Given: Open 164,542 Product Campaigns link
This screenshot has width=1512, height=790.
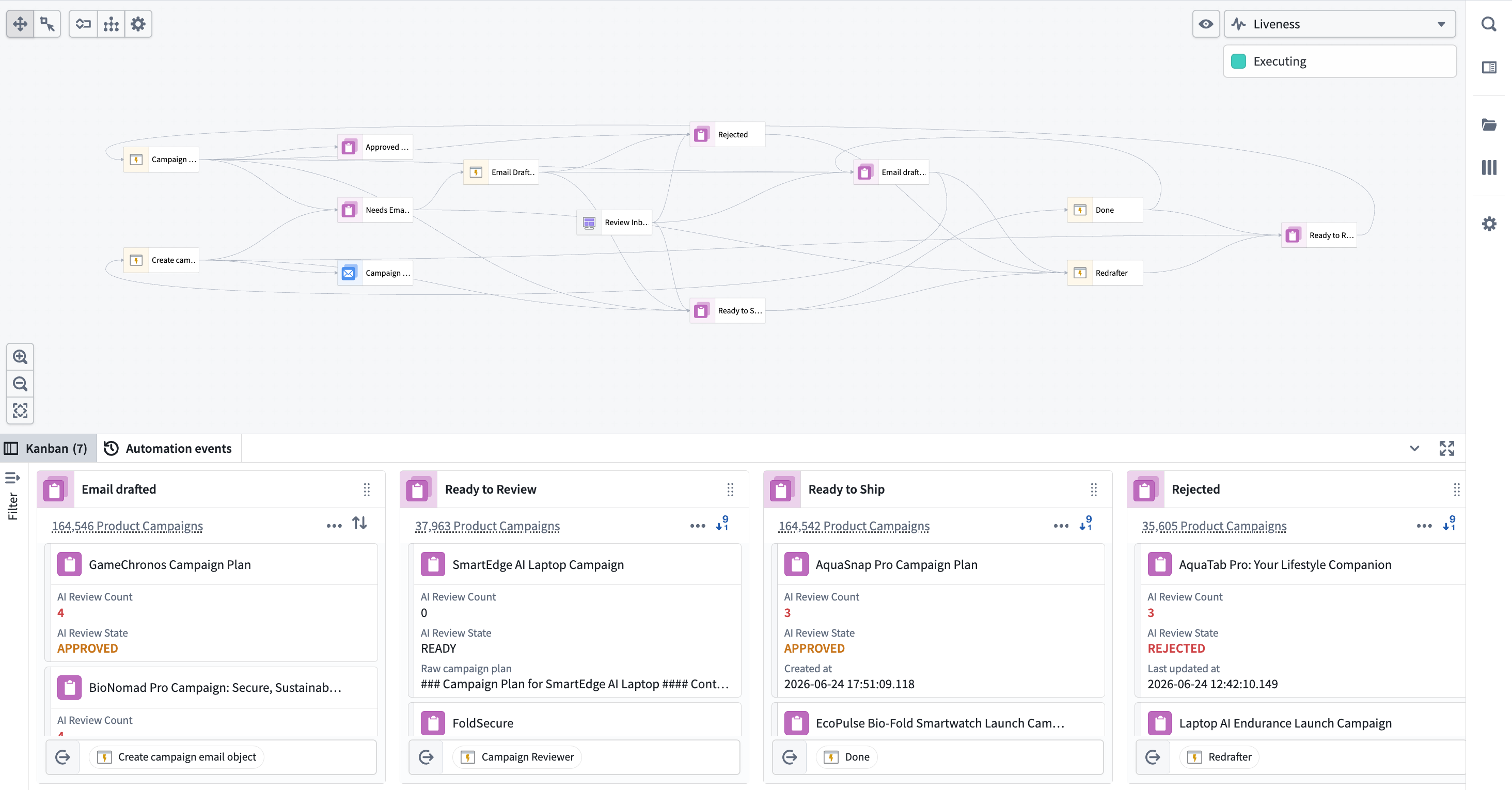Looking at the screenshot, I should (854, 526).
